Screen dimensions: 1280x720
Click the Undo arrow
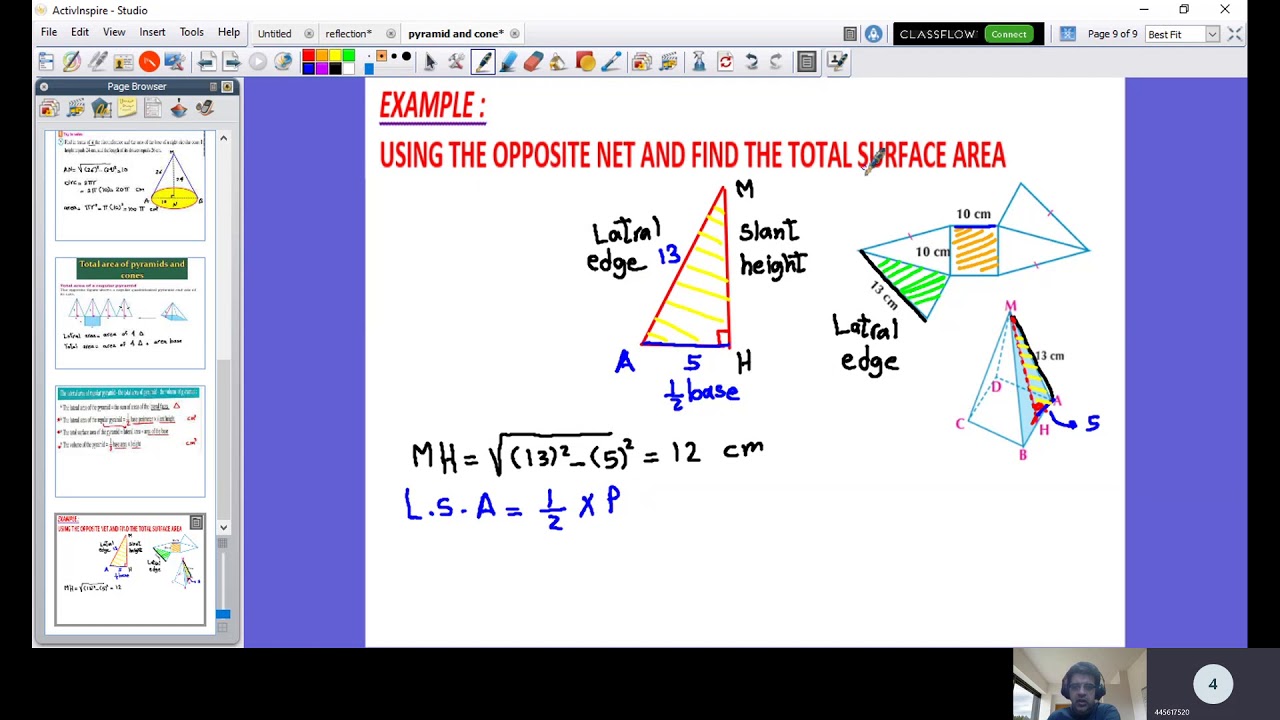click(x=751, y=62)
